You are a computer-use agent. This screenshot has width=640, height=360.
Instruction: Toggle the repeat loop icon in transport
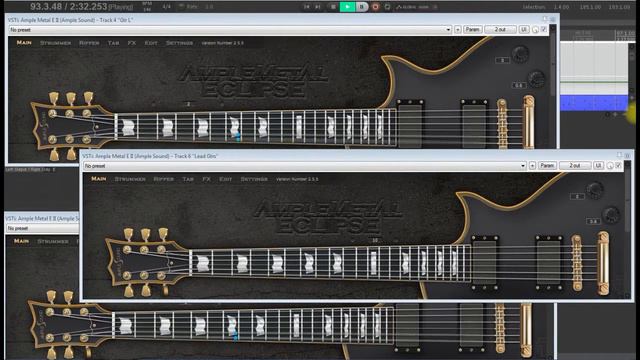click(x=387, y=7)
